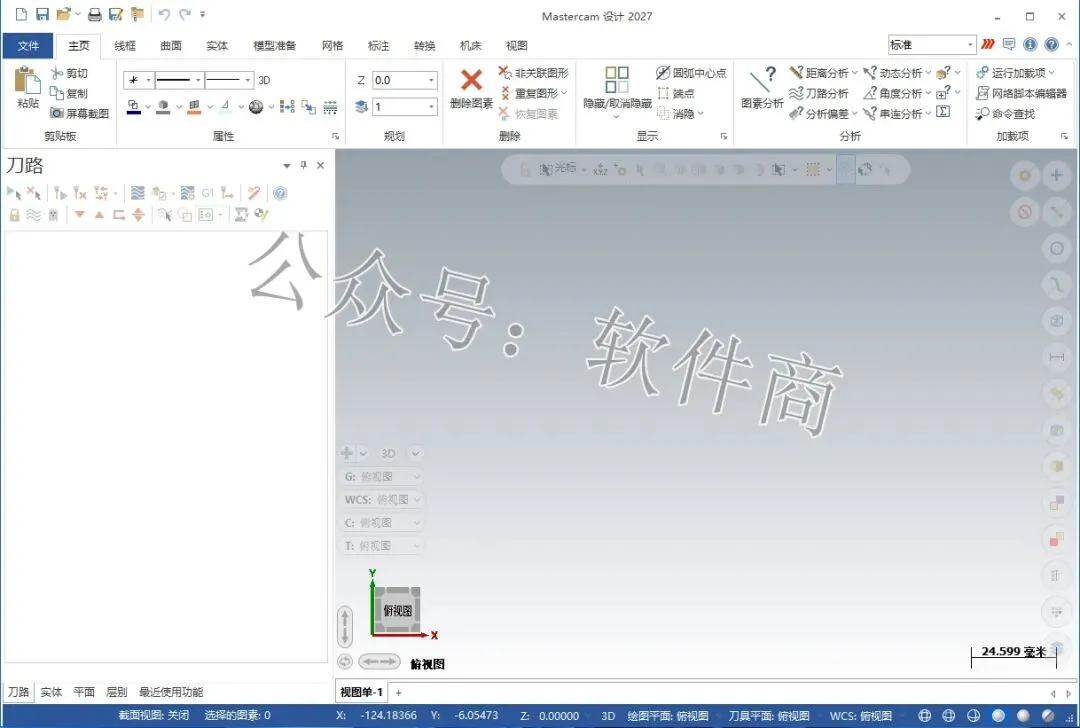Image resolution: width=1080 pixels, height=728 pixels.
Task: Click the red up-triangle in 刀路 toolbar
Action: pos(99,215)
